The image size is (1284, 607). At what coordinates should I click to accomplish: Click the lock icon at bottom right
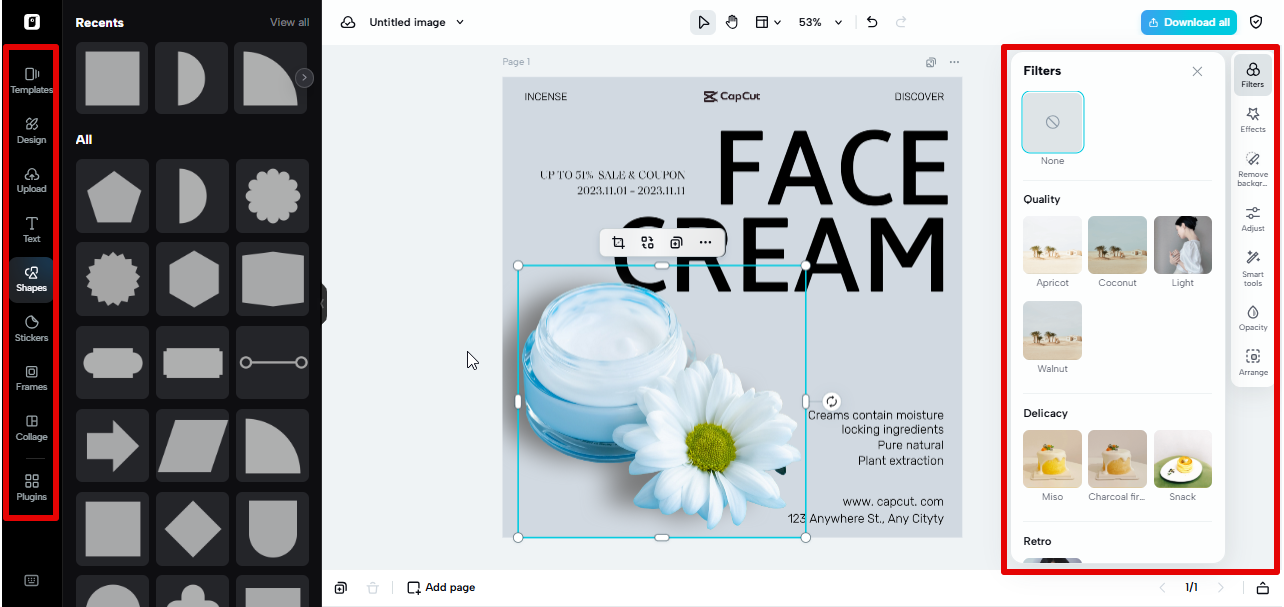1263,588
